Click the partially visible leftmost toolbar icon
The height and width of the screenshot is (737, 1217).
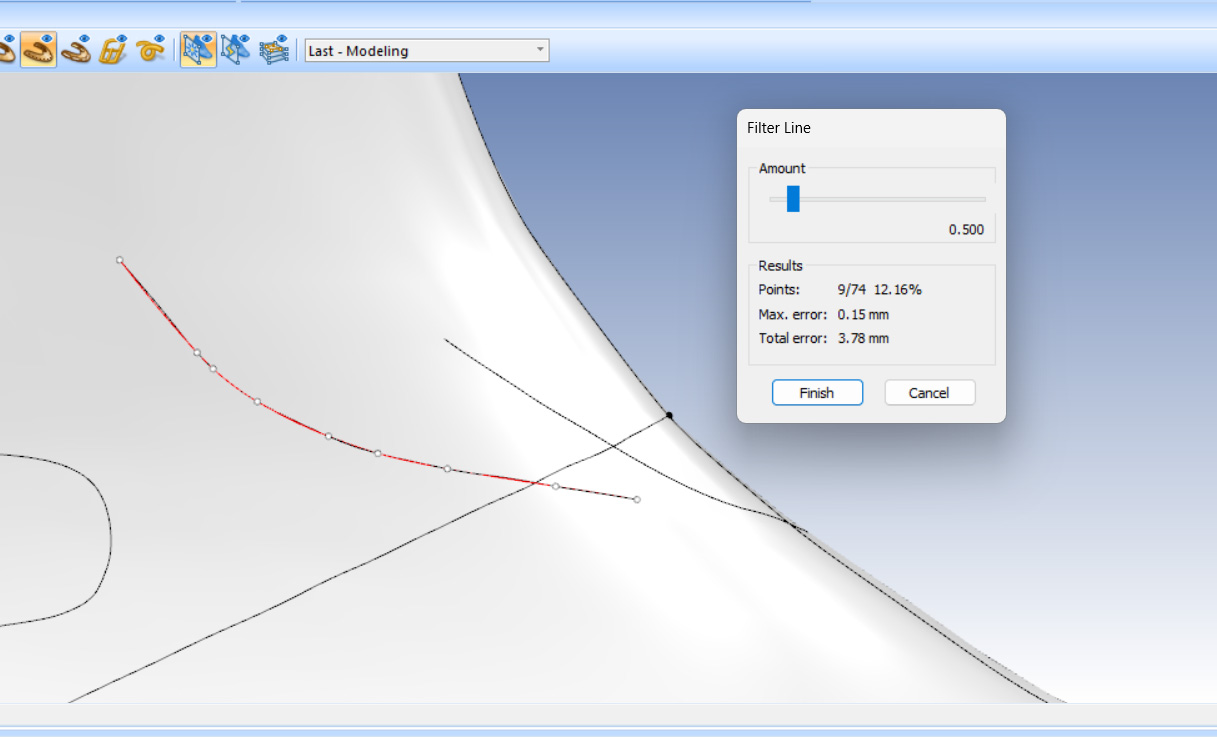pyautogui.click(x=6, y=49)
